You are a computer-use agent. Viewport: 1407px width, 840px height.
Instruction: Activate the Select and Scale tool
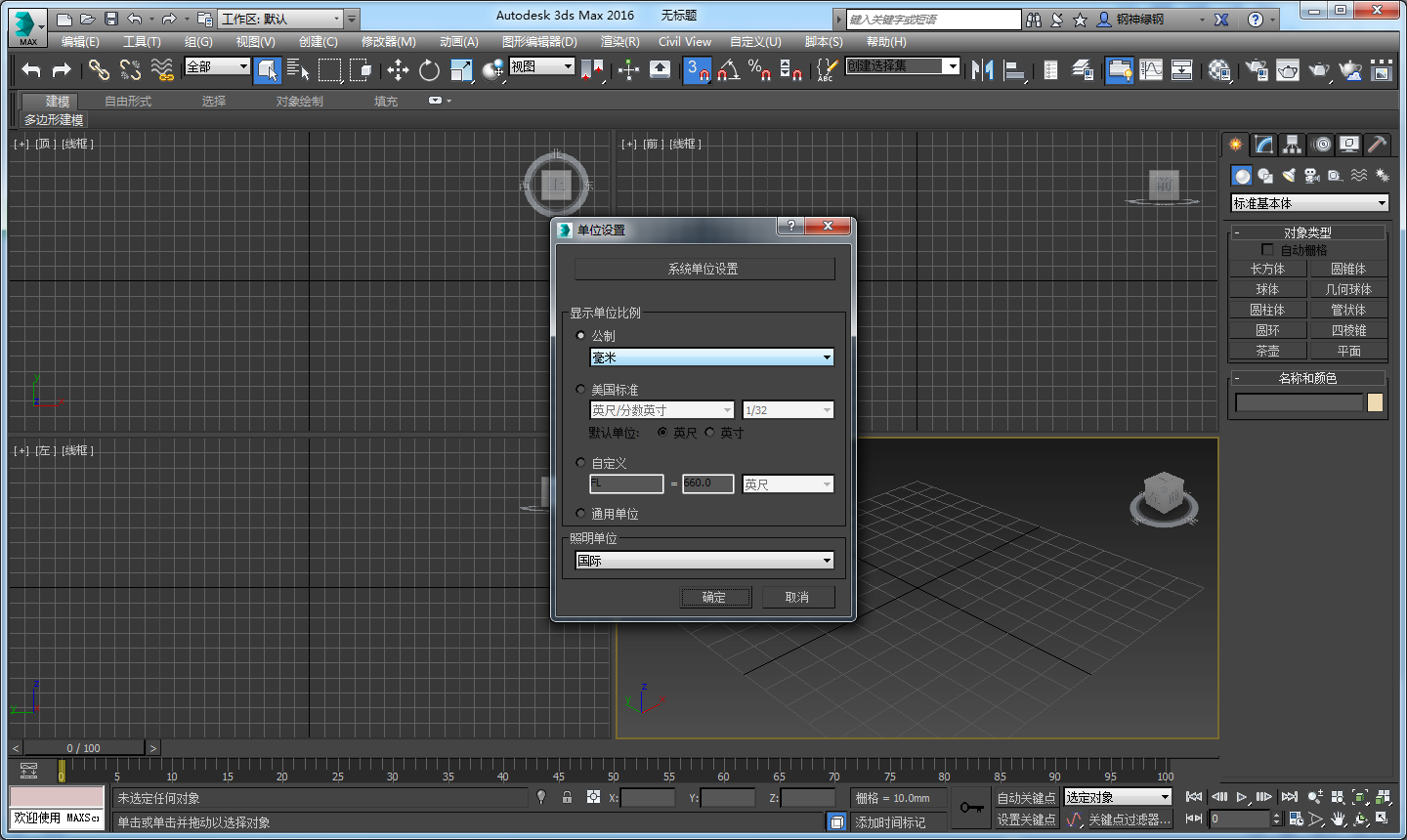[x=461, y=69]
